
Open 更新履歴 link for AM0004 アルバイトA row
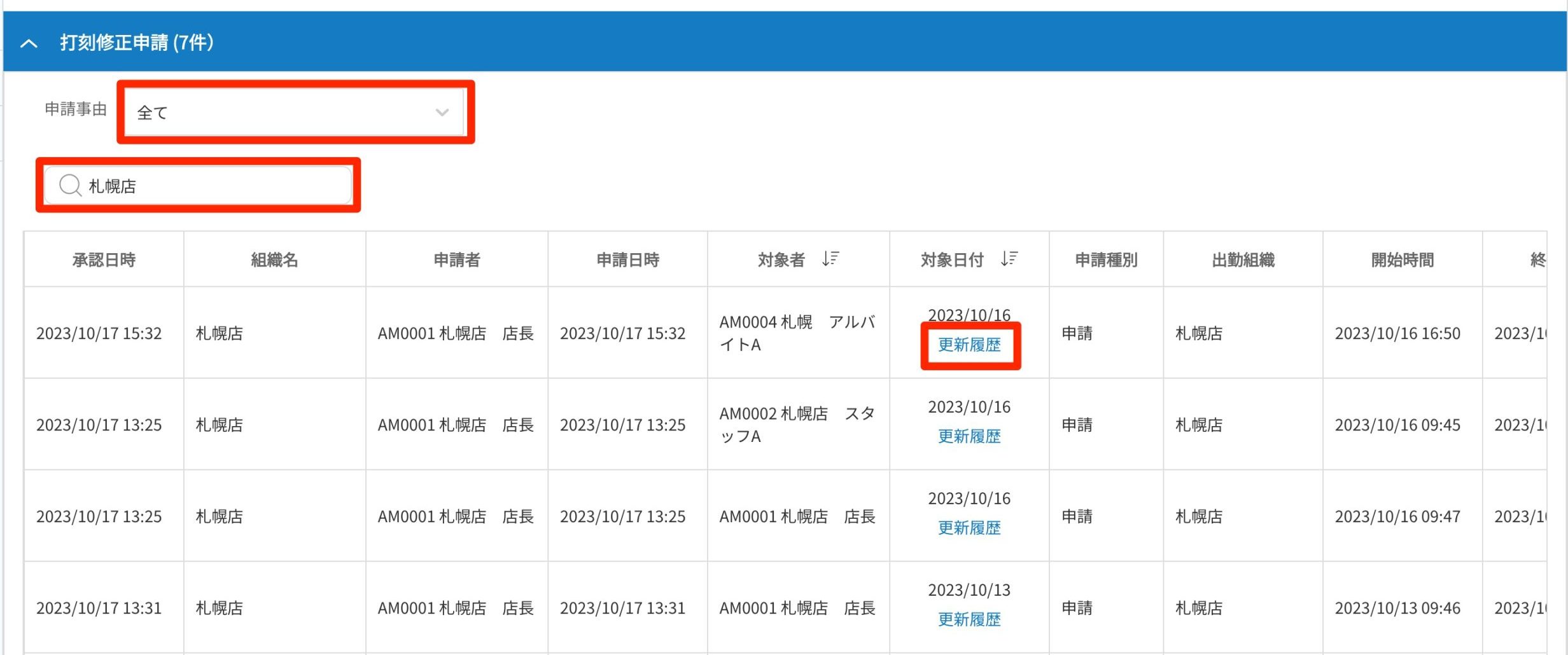pos(969,345)
